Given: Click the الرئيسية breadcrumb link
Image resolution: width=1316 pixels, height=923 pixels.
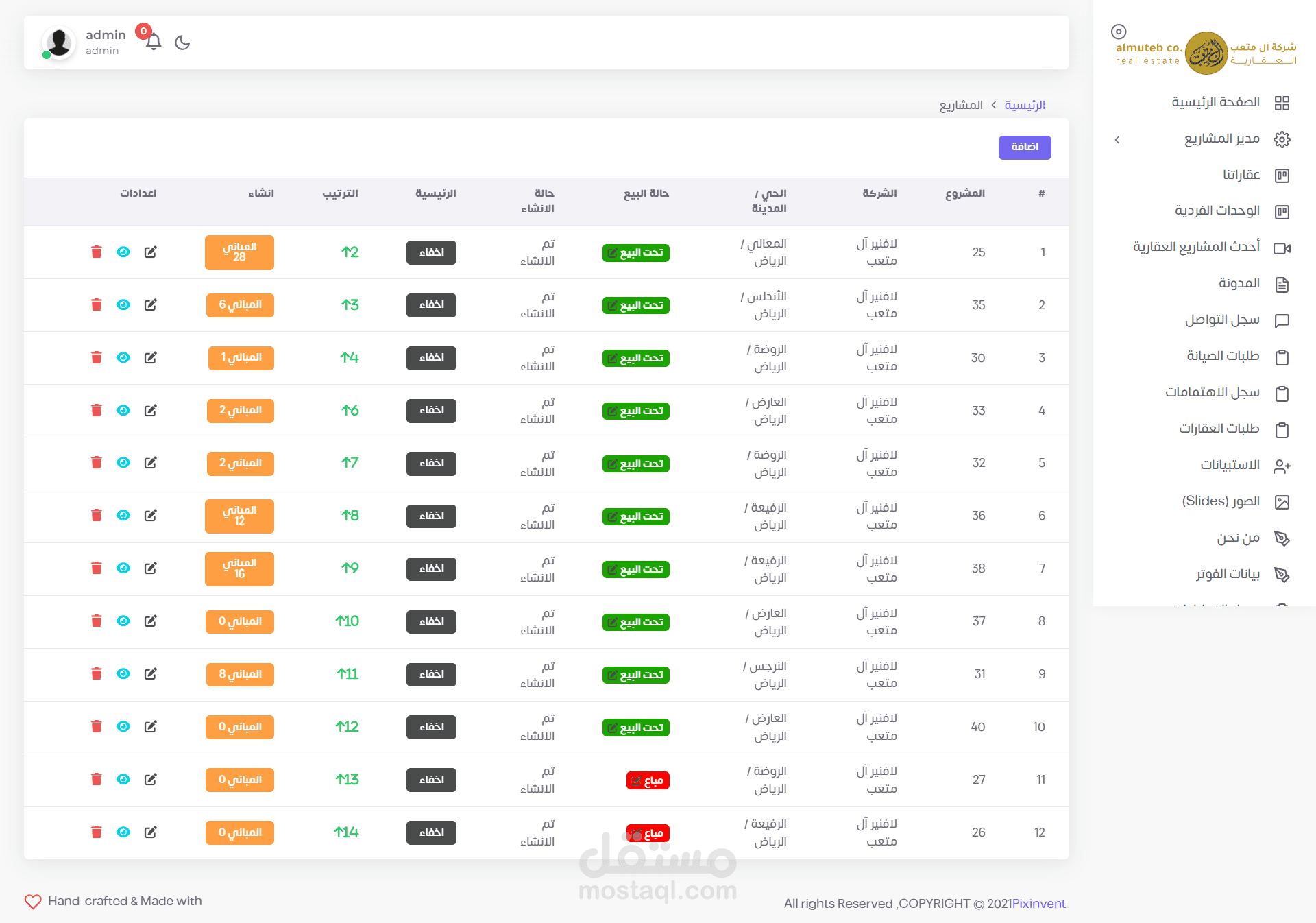Looking at the screenshot, I should (x=1024, y=105).
